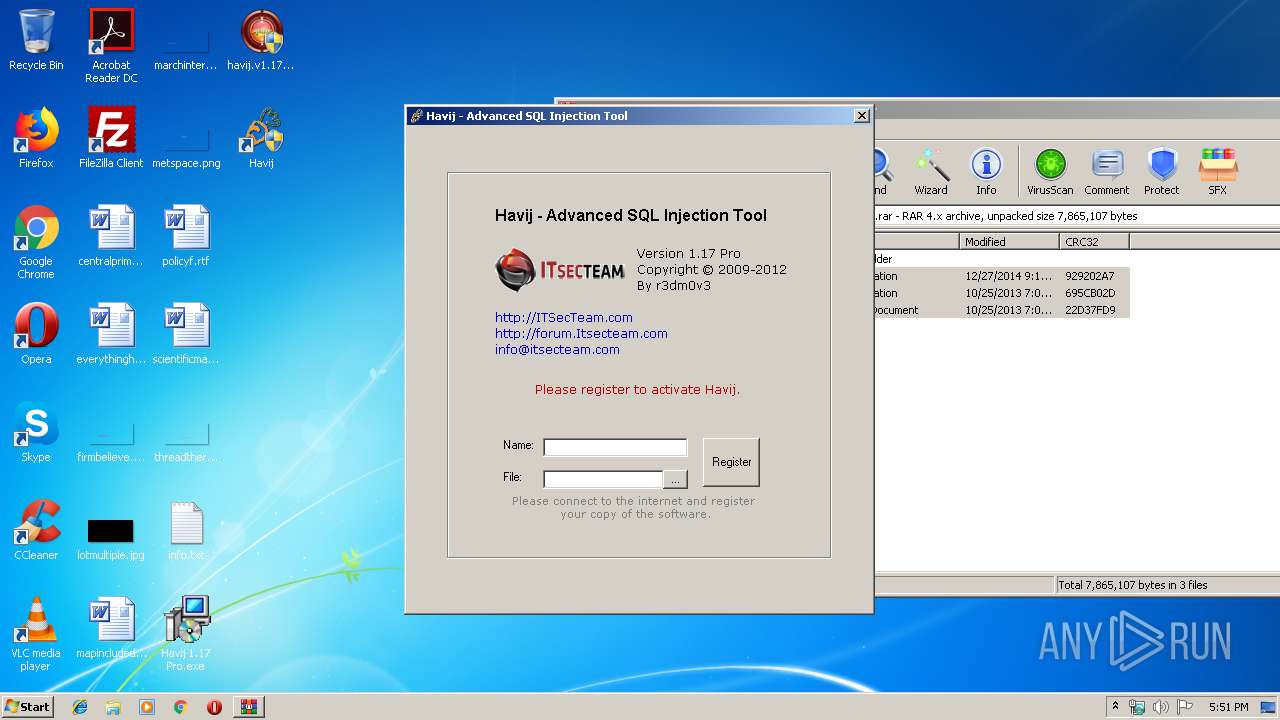1280x720 pixels.
Task: Click WinRAR SFX toolbar button
Action: pyautogui.click(x=1217, y=172)
